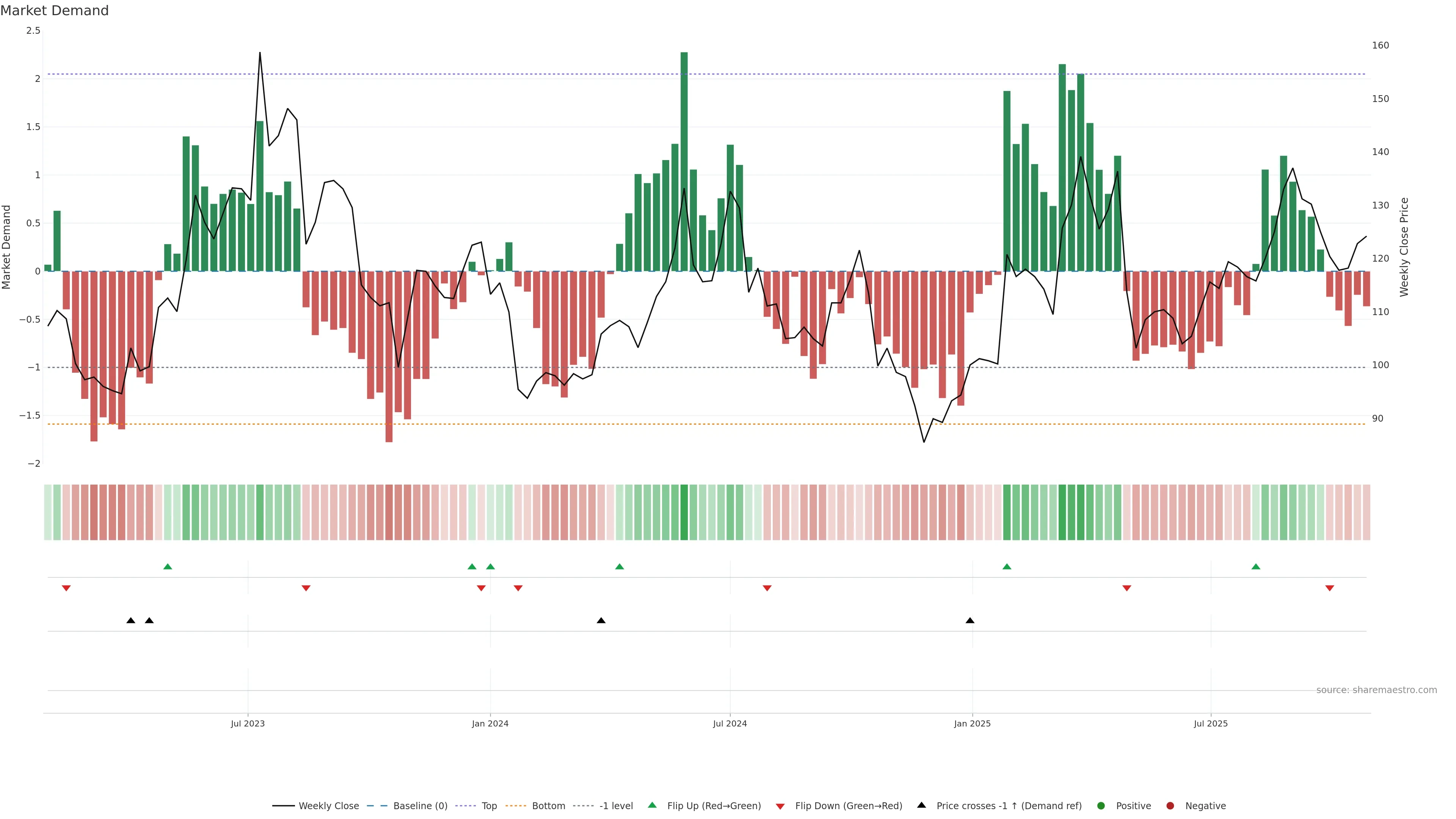Image resolution: width=1456 pixels, height=819 pixels.
Task: Toggle the Top legend entry
Action: tap(489, 806)
